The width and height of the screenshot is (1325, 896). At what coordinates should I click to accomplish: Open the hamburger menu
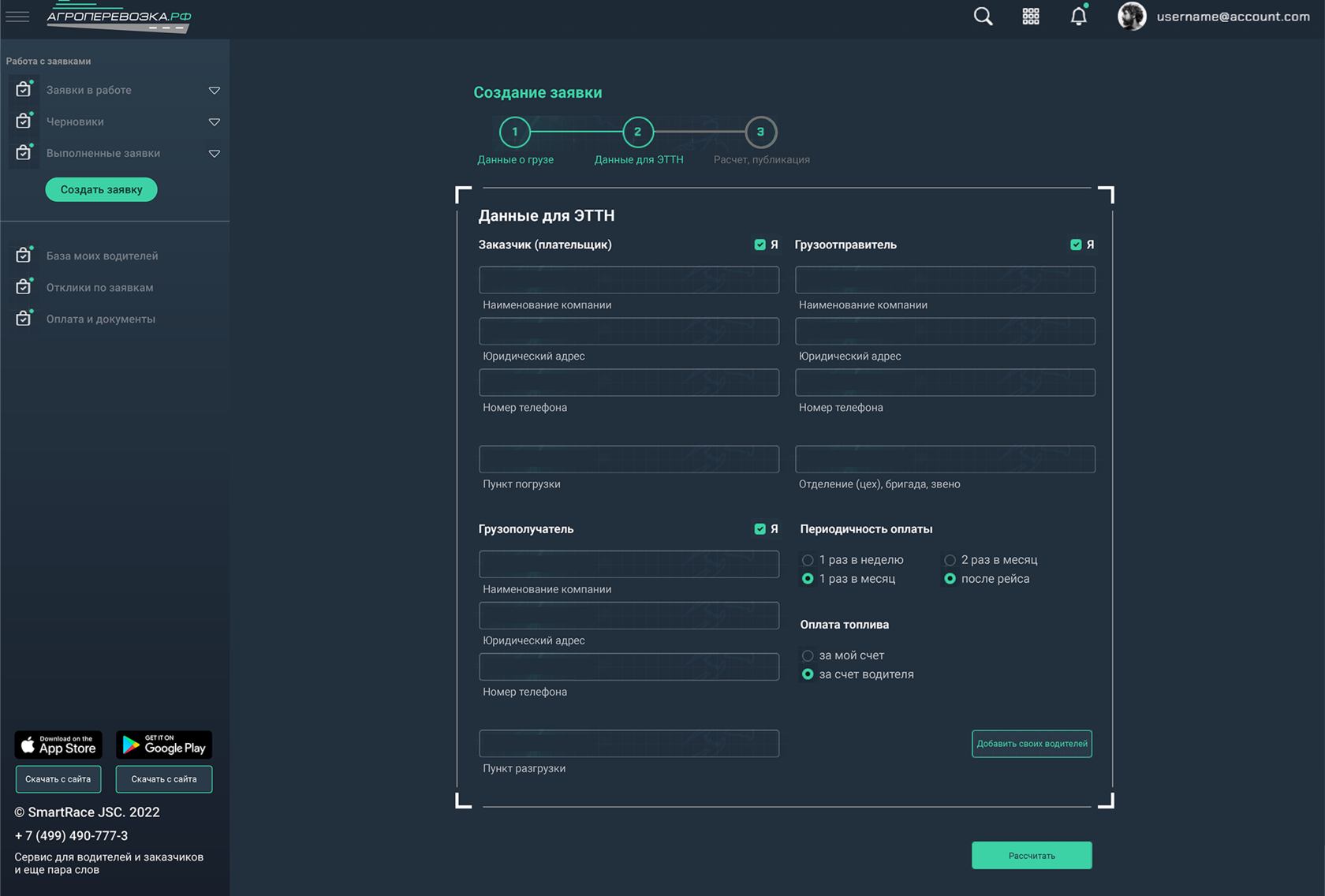pos(17,16)
